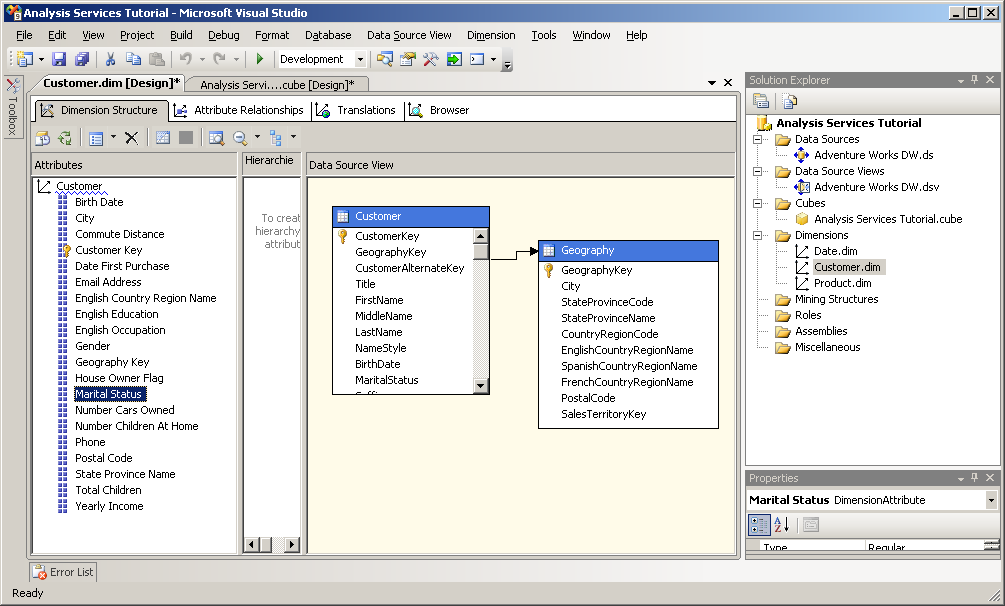
Task: Click the Add Business Intelligence icon
Action: coord(43,137)
